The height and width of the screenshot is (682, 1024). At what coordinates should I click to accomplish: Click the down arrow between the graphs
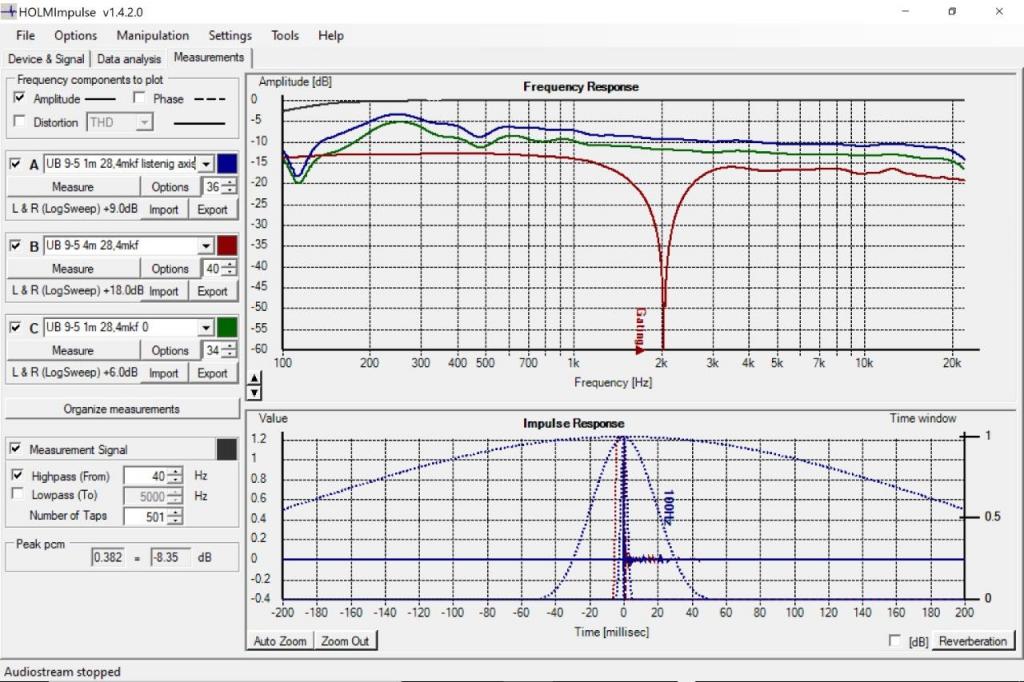coord(254,392)
